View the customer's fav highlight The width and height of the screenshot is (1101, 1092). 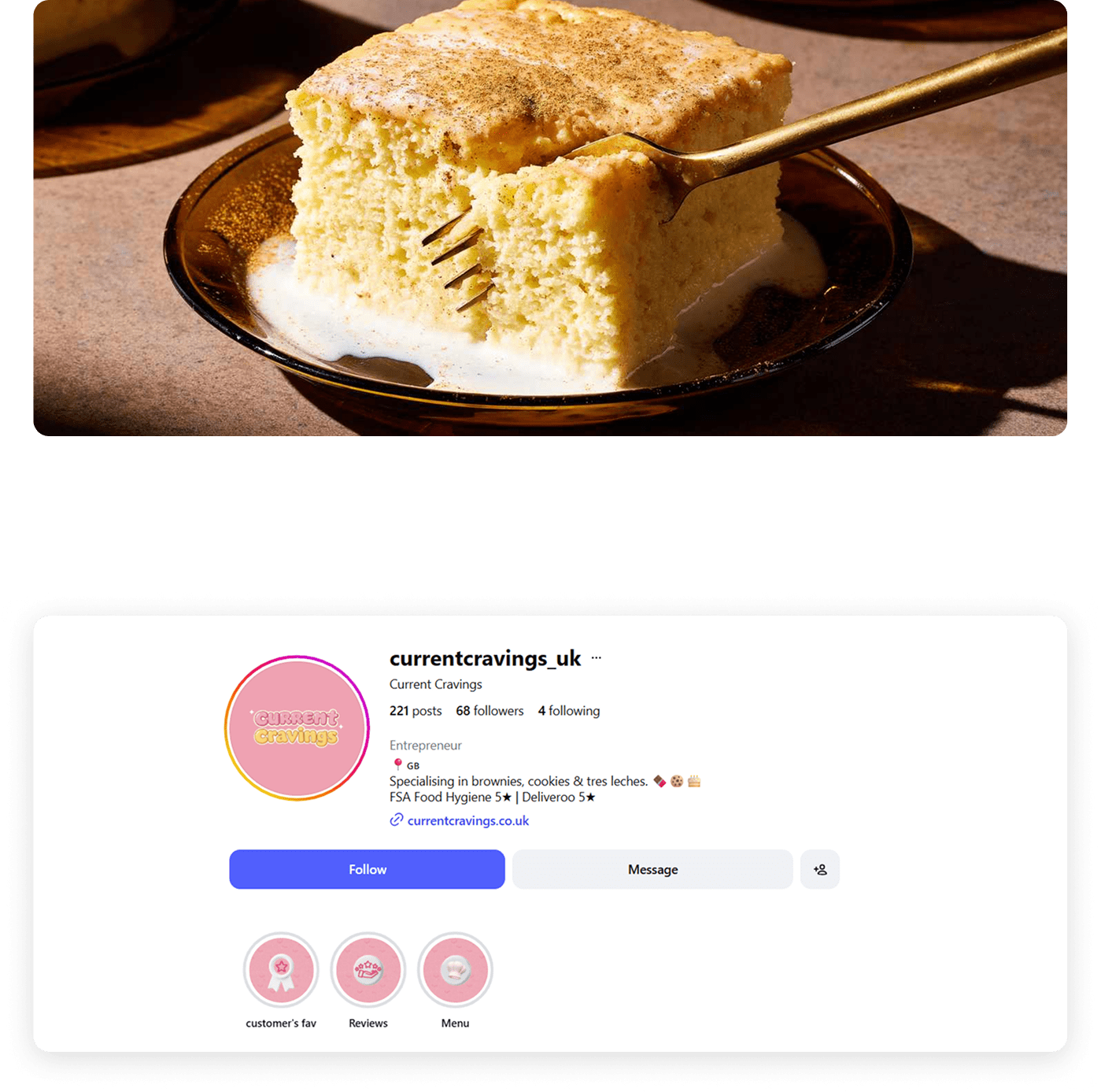[x=281, y=970]
